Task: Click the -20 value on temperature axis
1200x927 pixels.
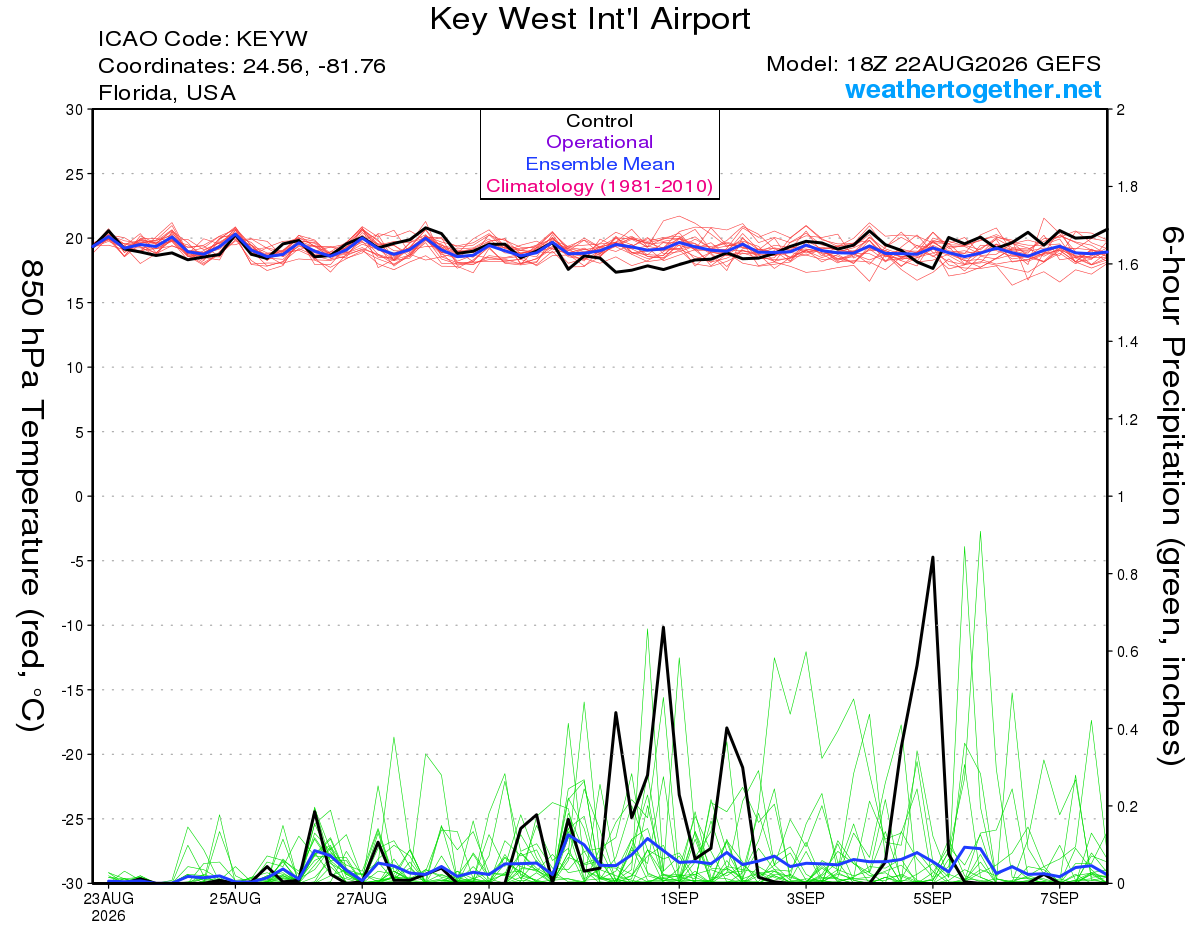Action: pyautogui.click(x=72, y=754)
